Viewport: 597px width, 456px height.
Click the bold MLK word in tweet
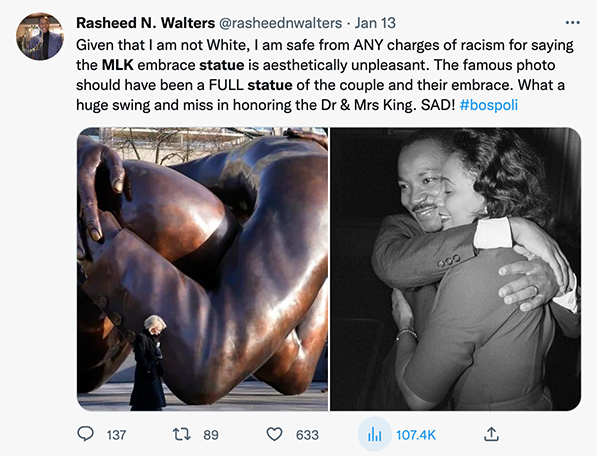point(117,65)
